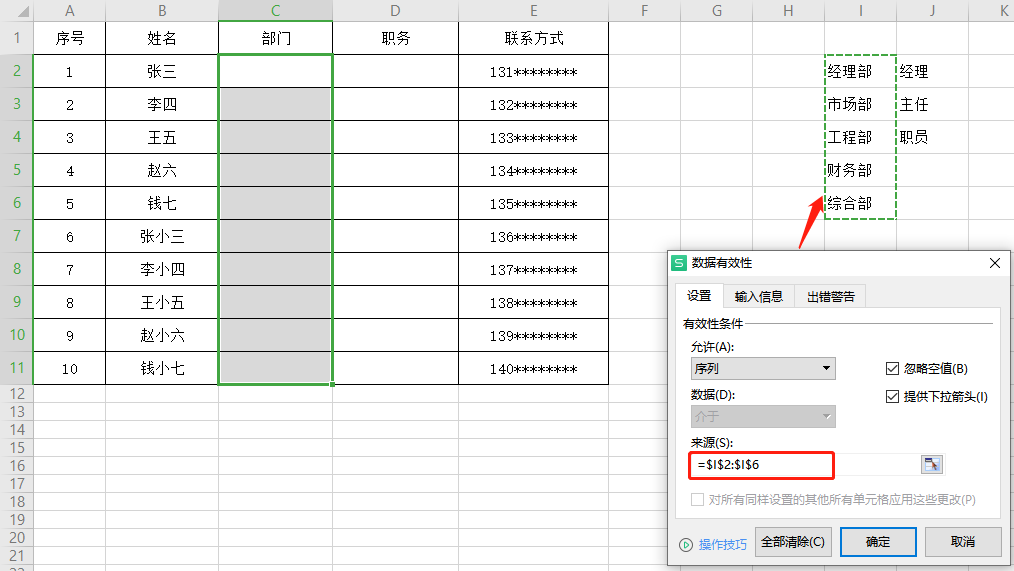Click the cell containing 市场部

(x=860, y=104)
